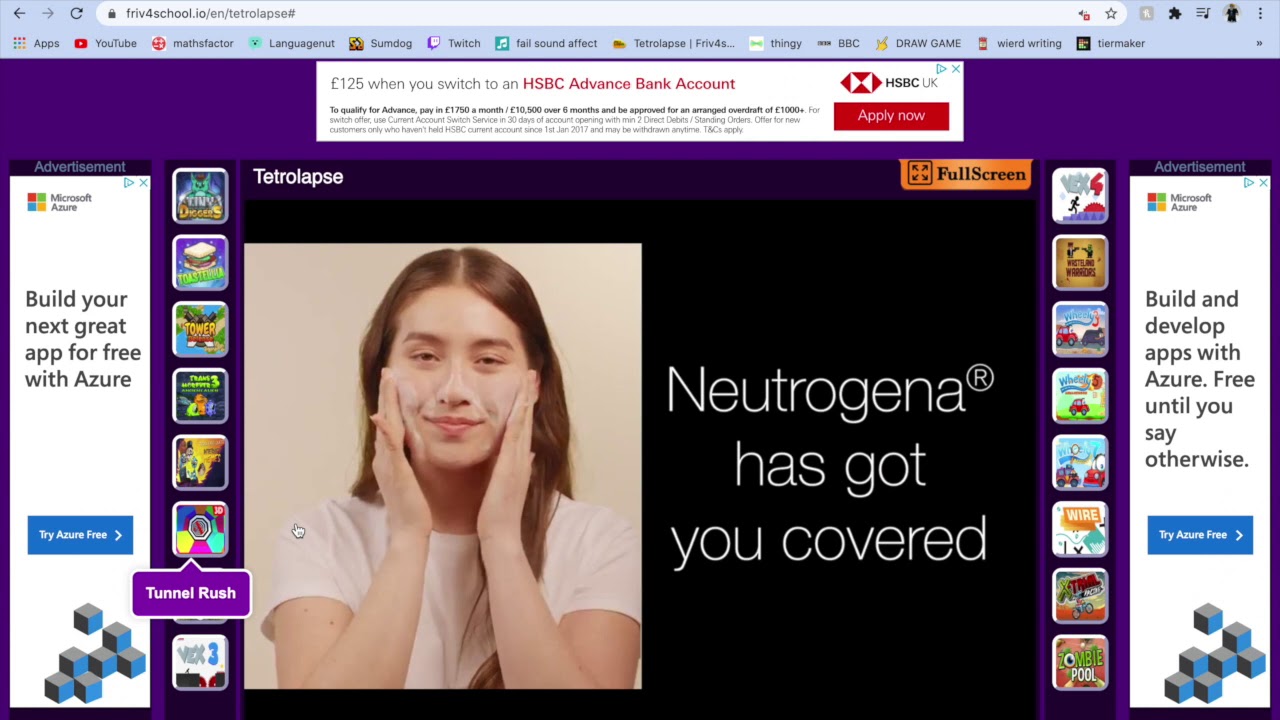
Task: Open the wierd writing bookmark
Action: point(1018,44)
